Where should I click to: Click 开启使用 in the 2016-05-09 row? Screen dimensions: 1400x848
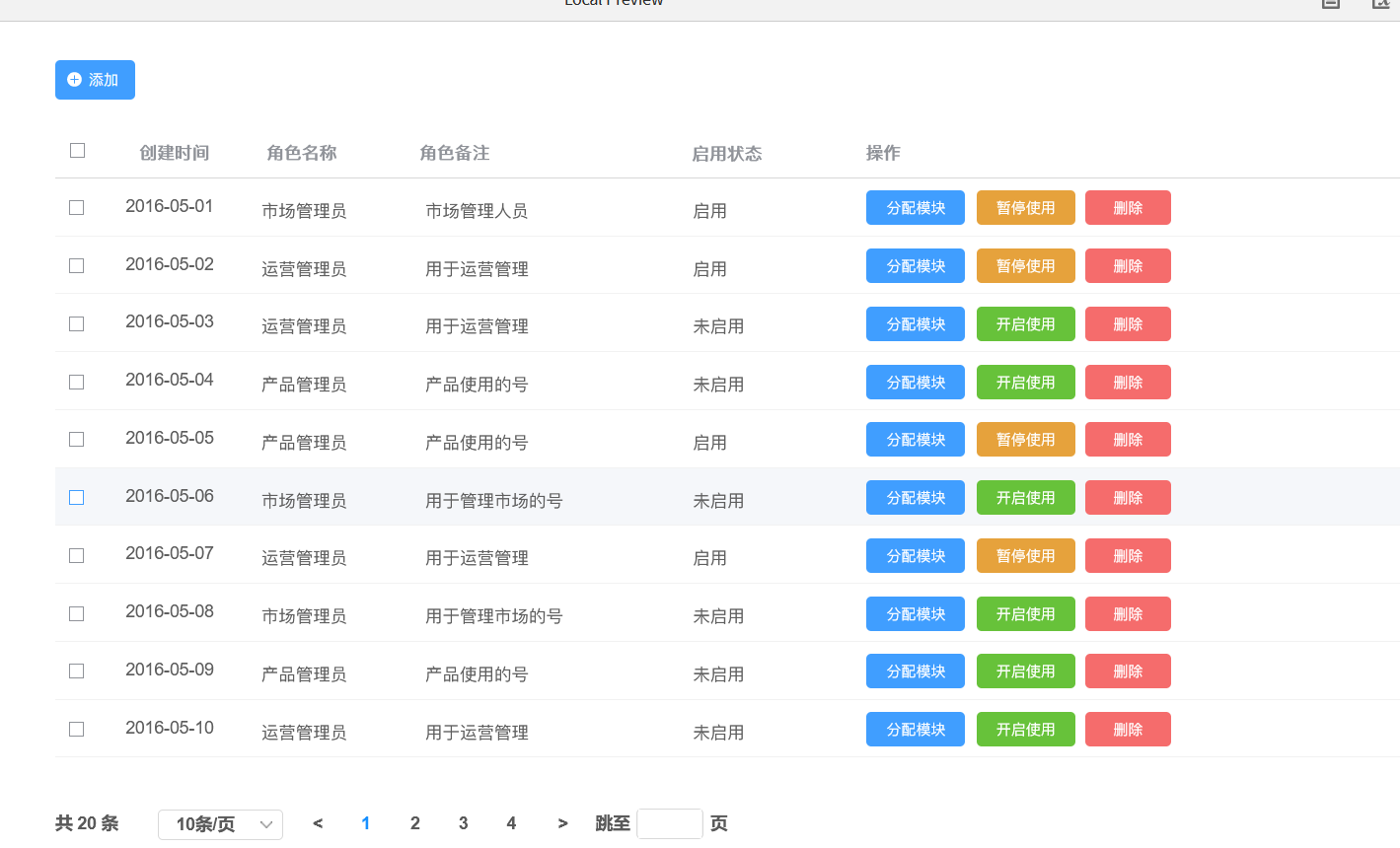1026,671
